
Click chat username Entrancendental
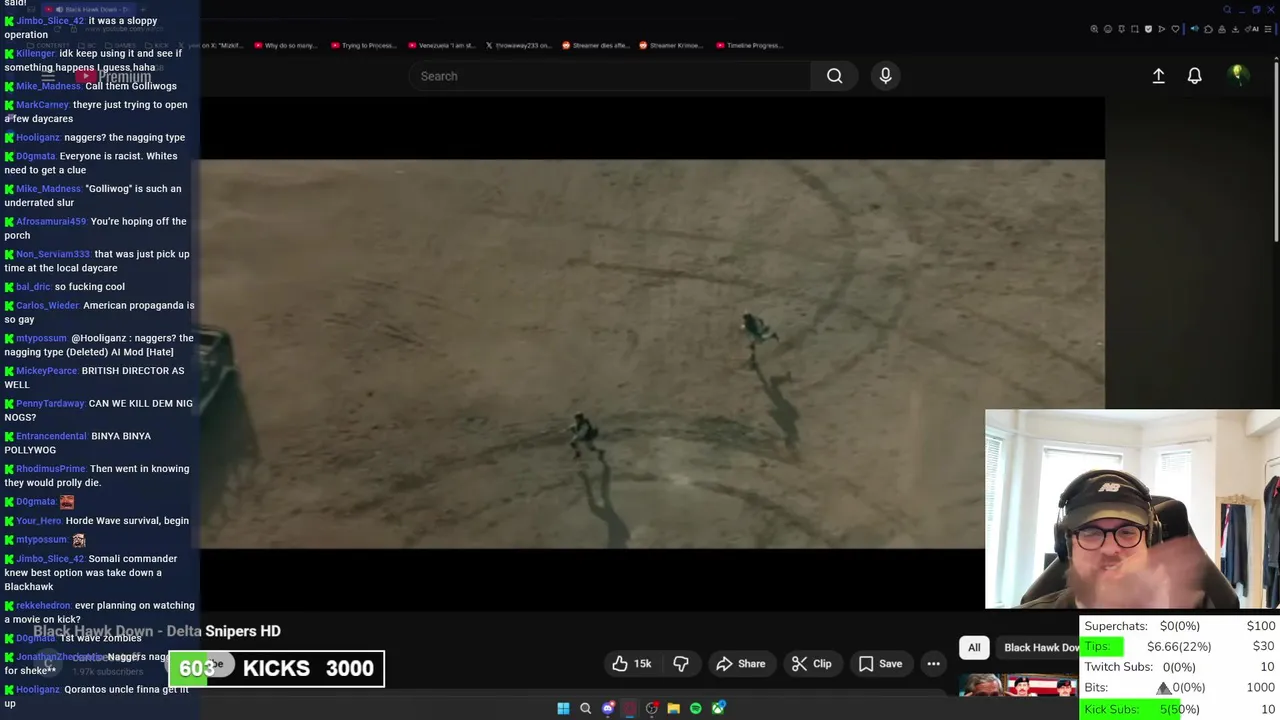pos(51,437)
